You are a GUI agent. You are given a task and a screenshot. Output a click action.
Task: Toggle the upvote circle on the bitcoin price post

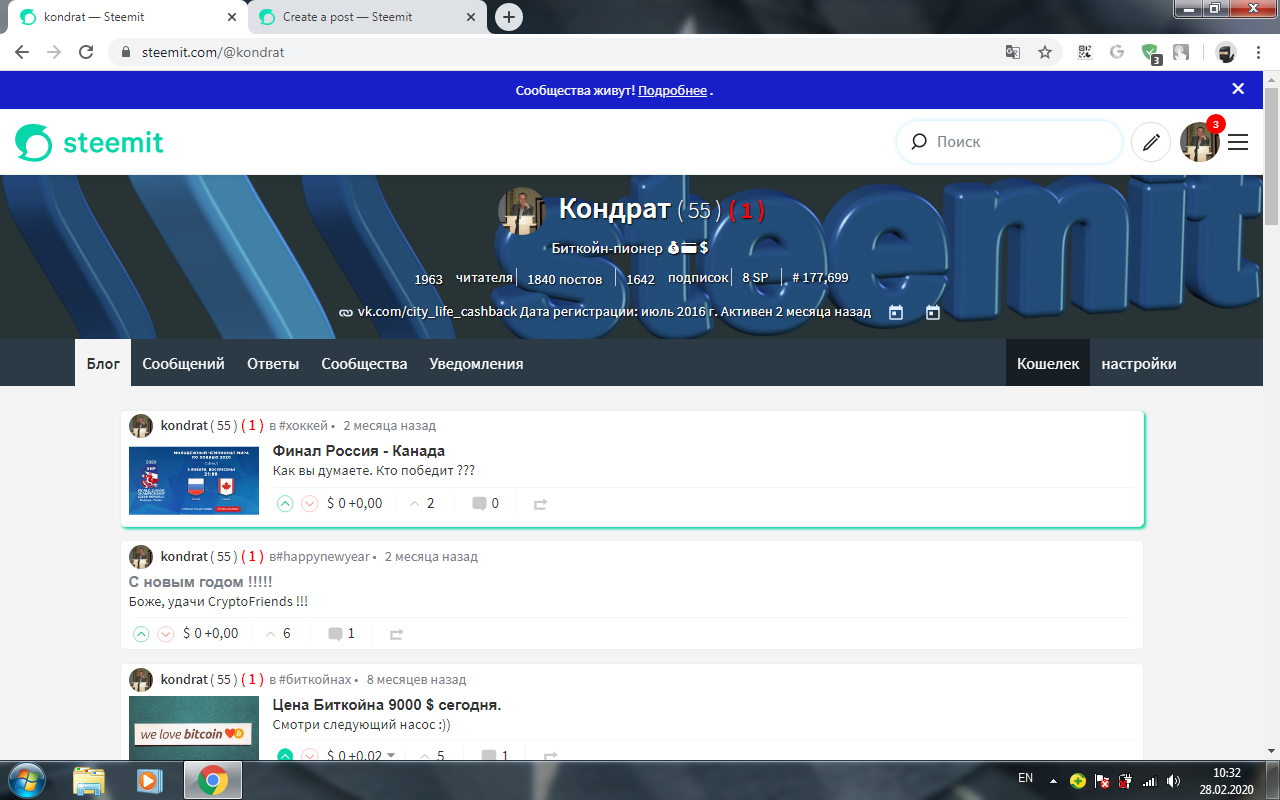click(285, 757)
